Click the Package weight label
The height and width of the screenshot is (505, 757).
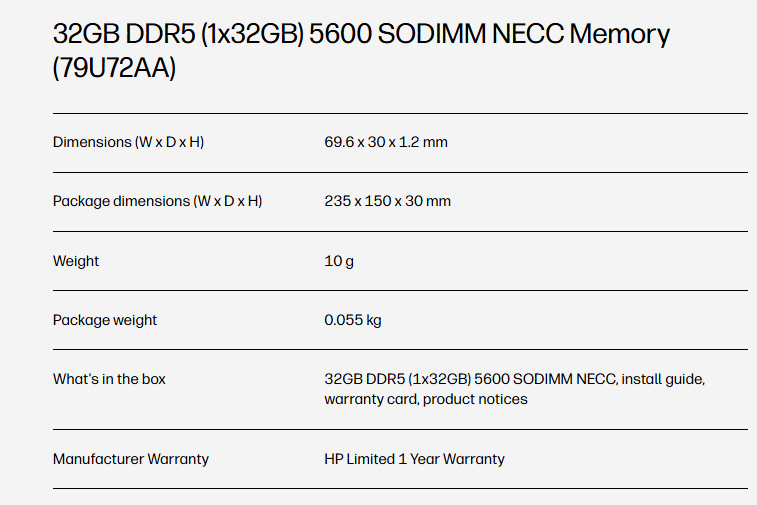click(105, 320)
